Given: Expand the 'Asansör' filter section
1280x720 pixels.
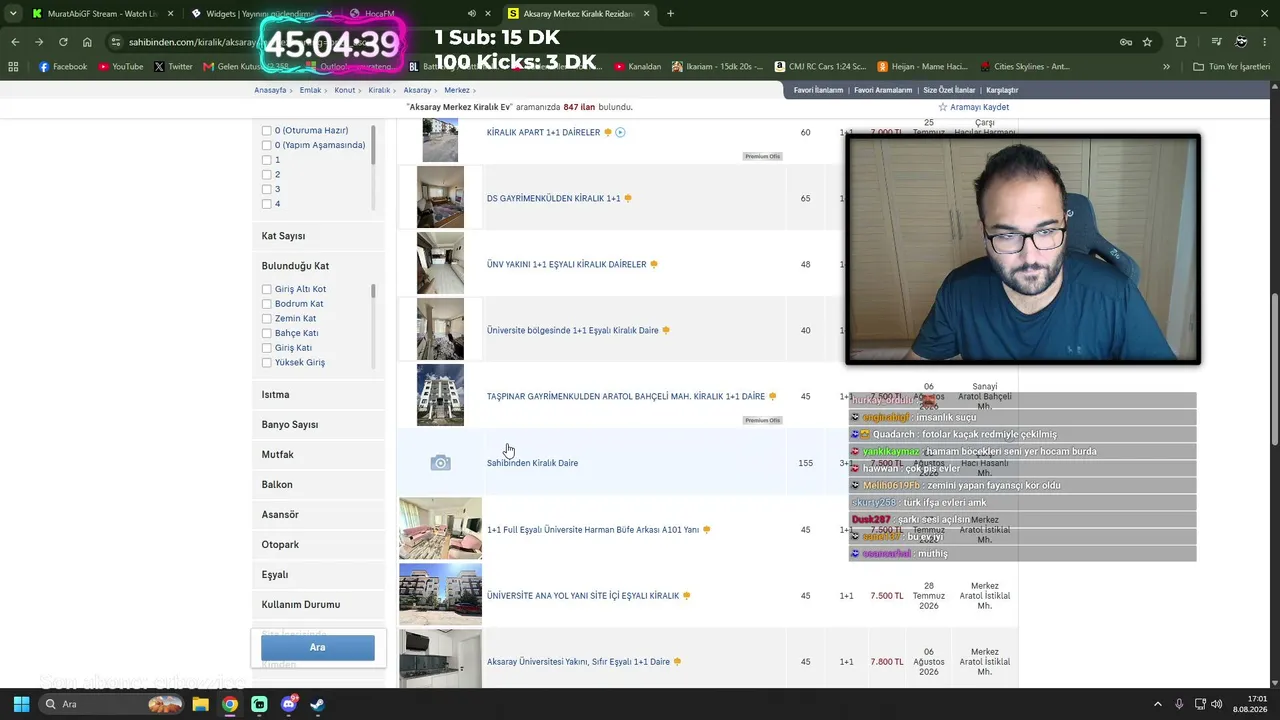Looking at the screenshot, I should pos(318,515).
